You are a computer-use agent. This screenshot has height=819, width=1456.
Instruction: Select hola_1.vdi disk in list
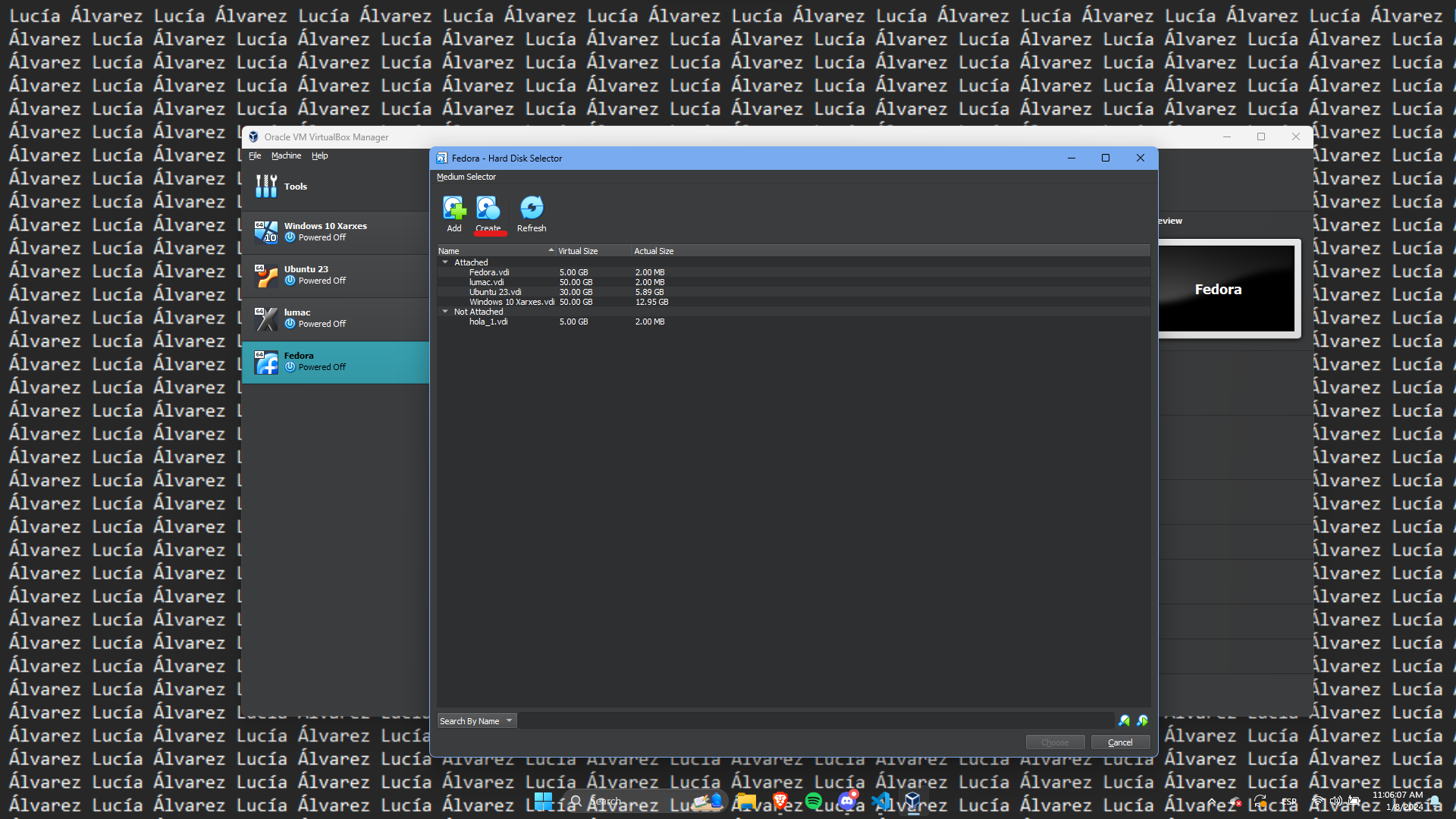tap(488, 322)
